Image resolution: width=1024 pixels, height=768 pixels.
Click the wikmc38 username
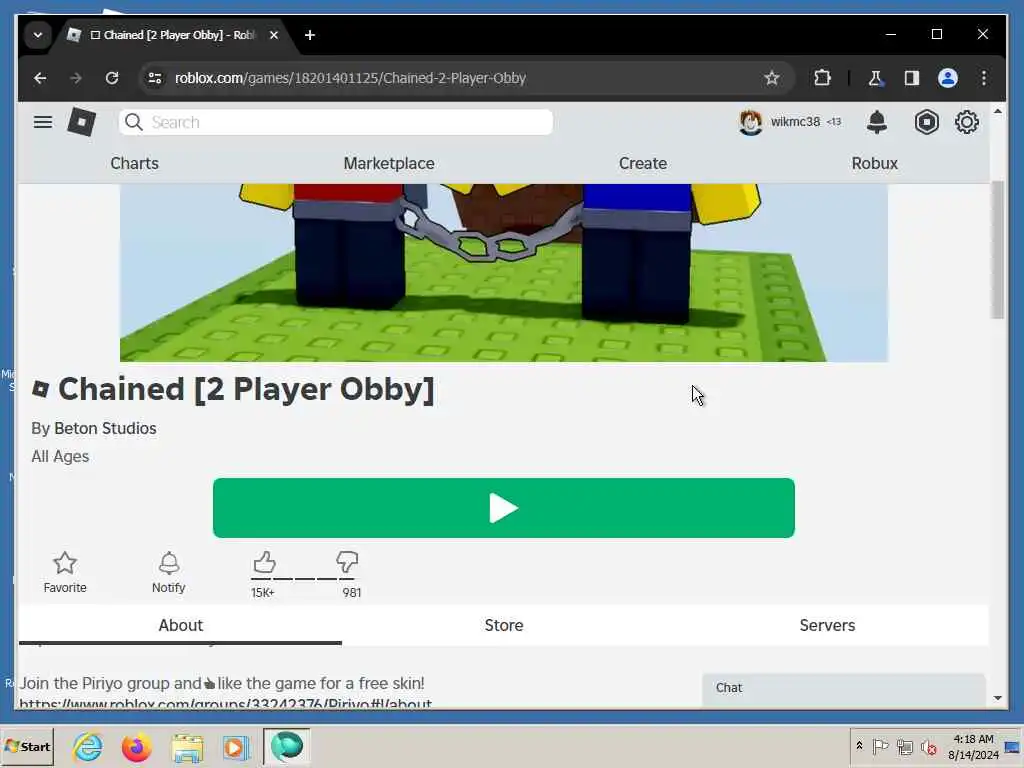(795, 121)
